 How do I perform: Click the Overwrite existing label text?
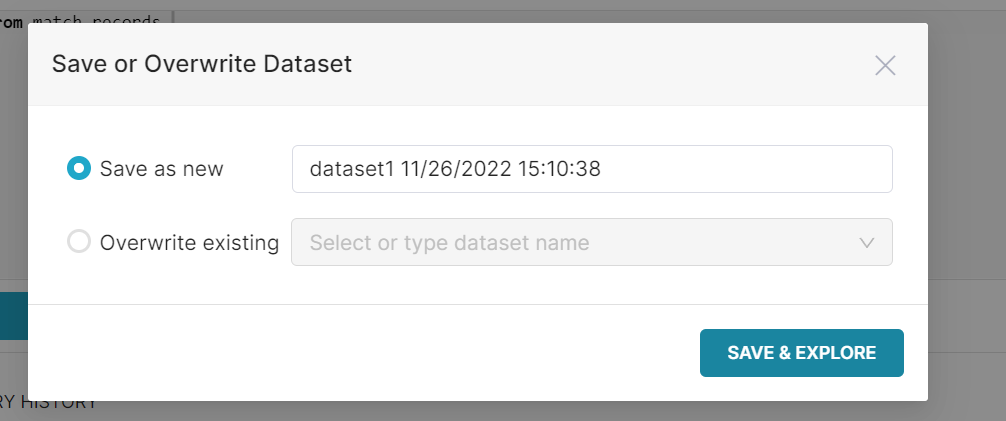click(189, 242)
